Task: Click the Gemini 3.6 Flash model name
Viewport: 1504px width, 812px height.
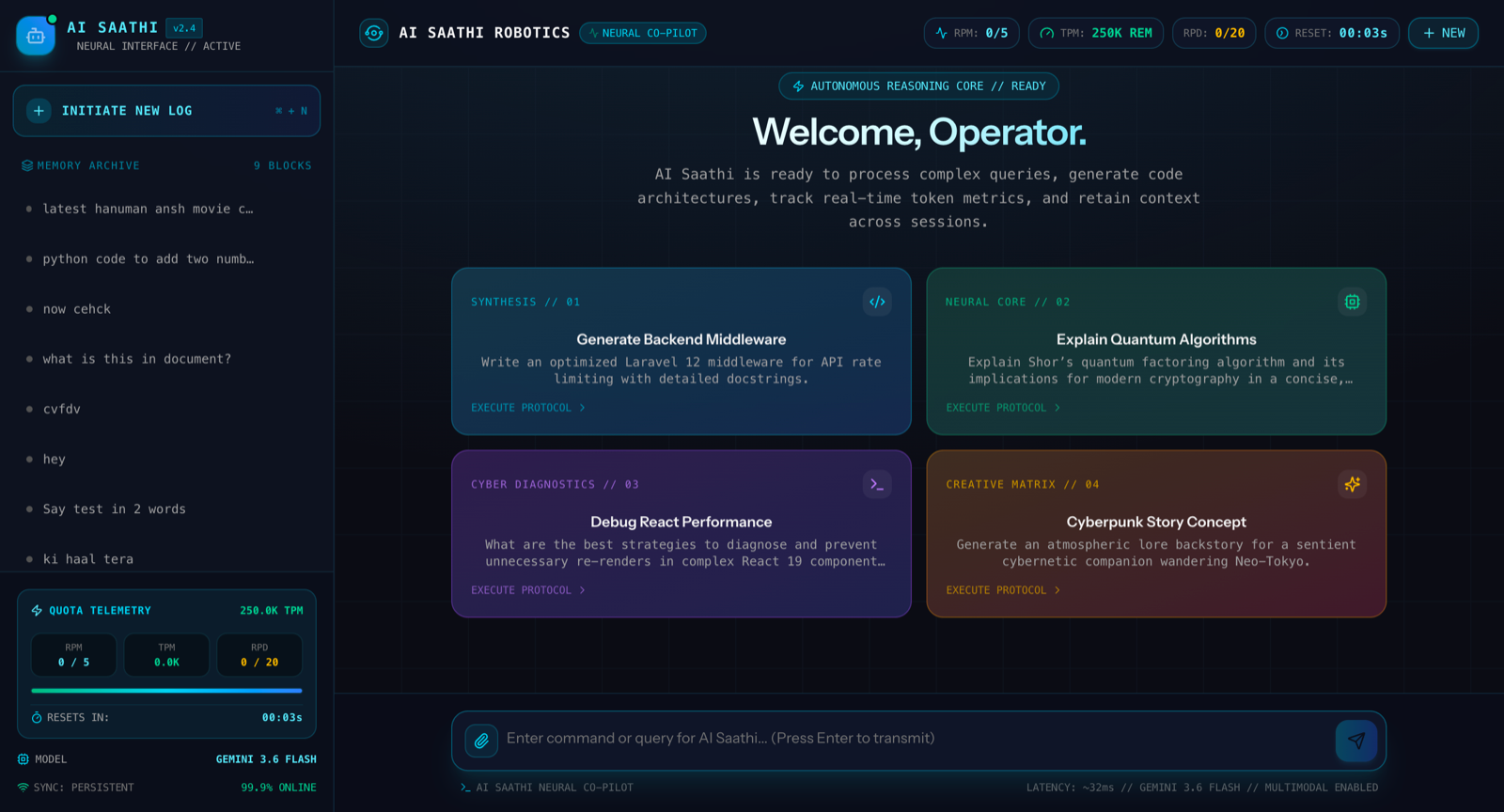Action: pos(266,759)
